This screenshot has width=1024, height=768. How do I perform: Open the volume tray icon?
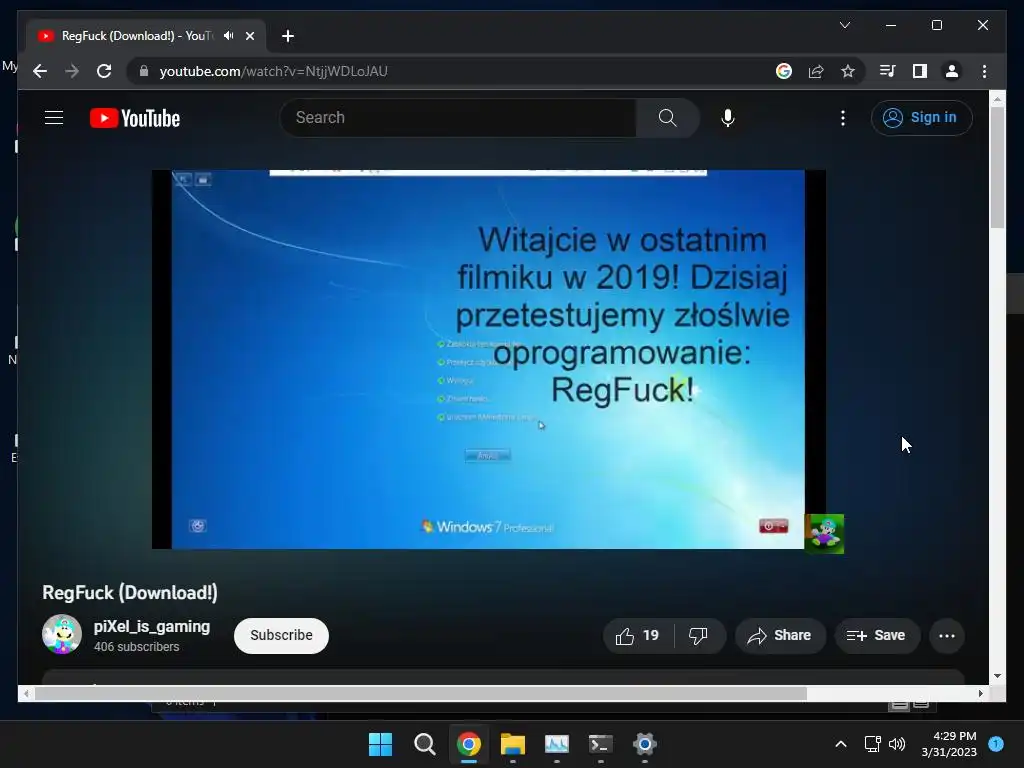tap(897, 744)
